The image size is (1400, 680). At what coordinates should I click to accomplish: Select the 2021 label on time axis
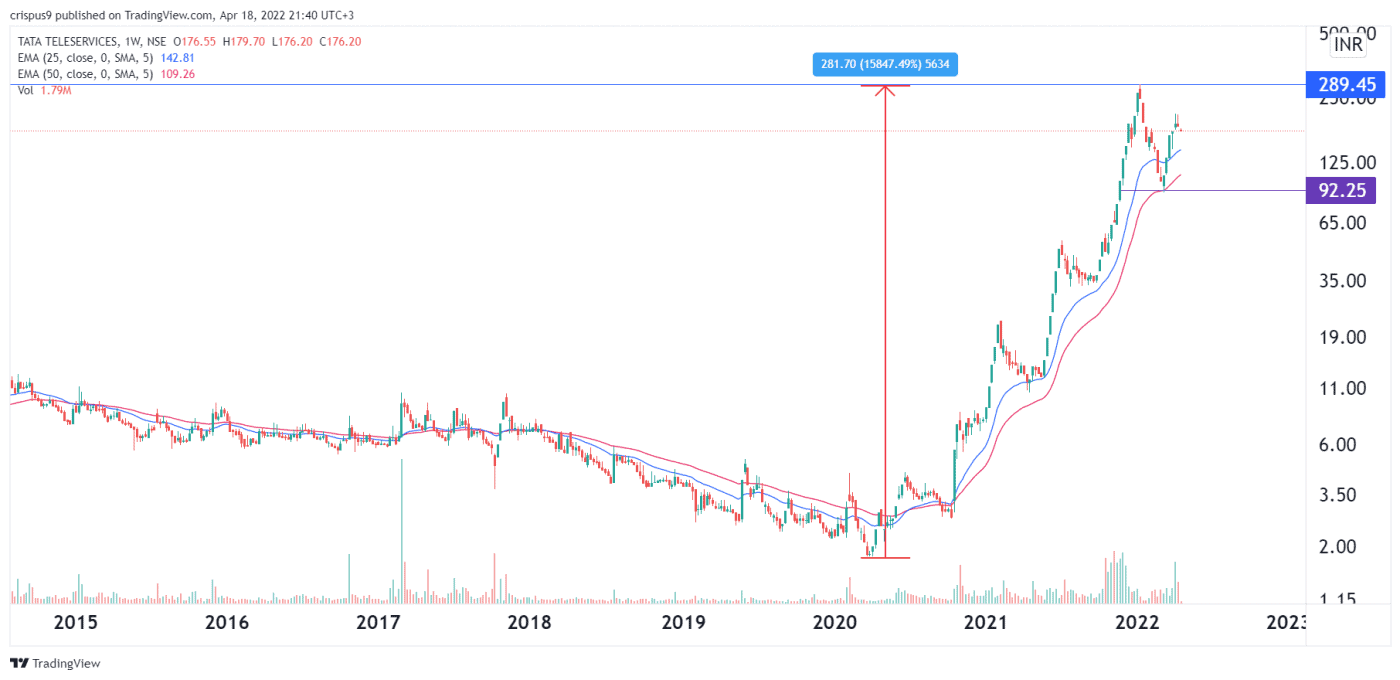tap(985, 623)
